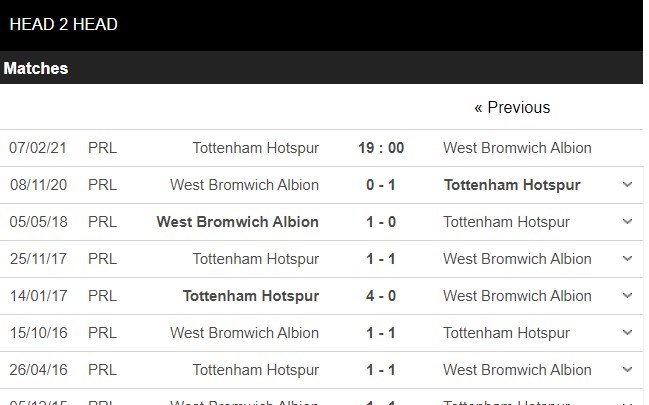Open the 1 - 0 score from 05/05/18
The image size is (649, 405).
click(x=381, y=222)
